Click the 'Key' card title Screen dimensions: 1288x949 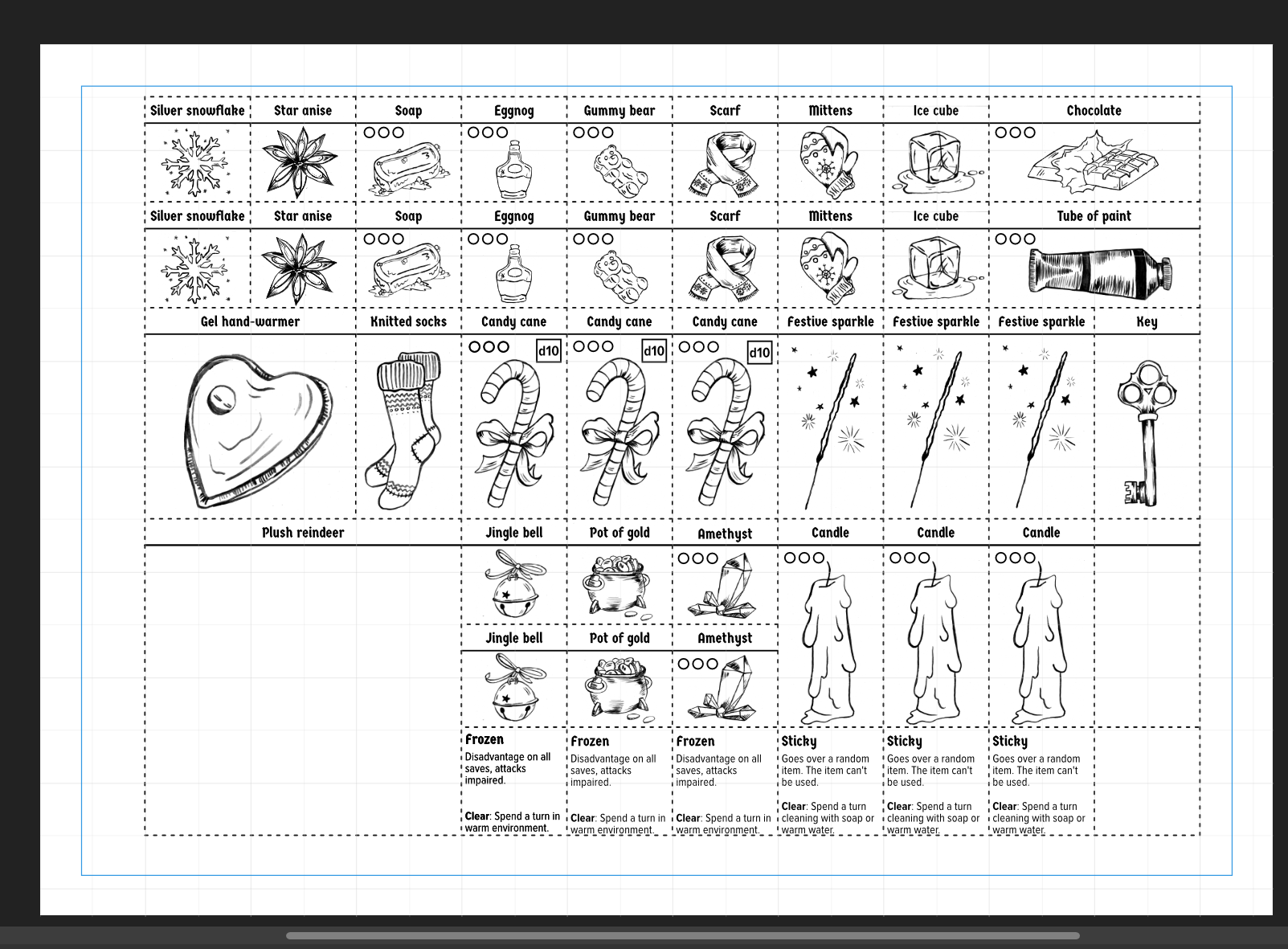point(1147,322)
